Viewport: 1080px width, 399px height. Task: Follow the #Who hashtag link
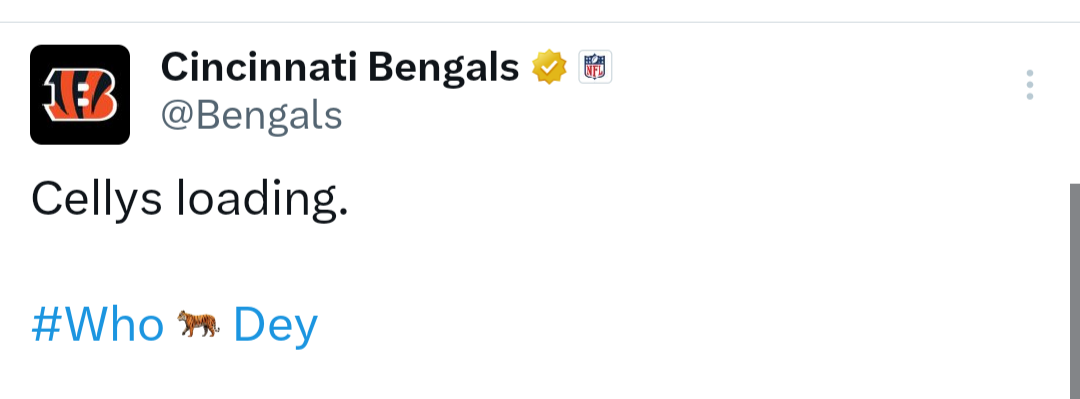coord(97,324)
